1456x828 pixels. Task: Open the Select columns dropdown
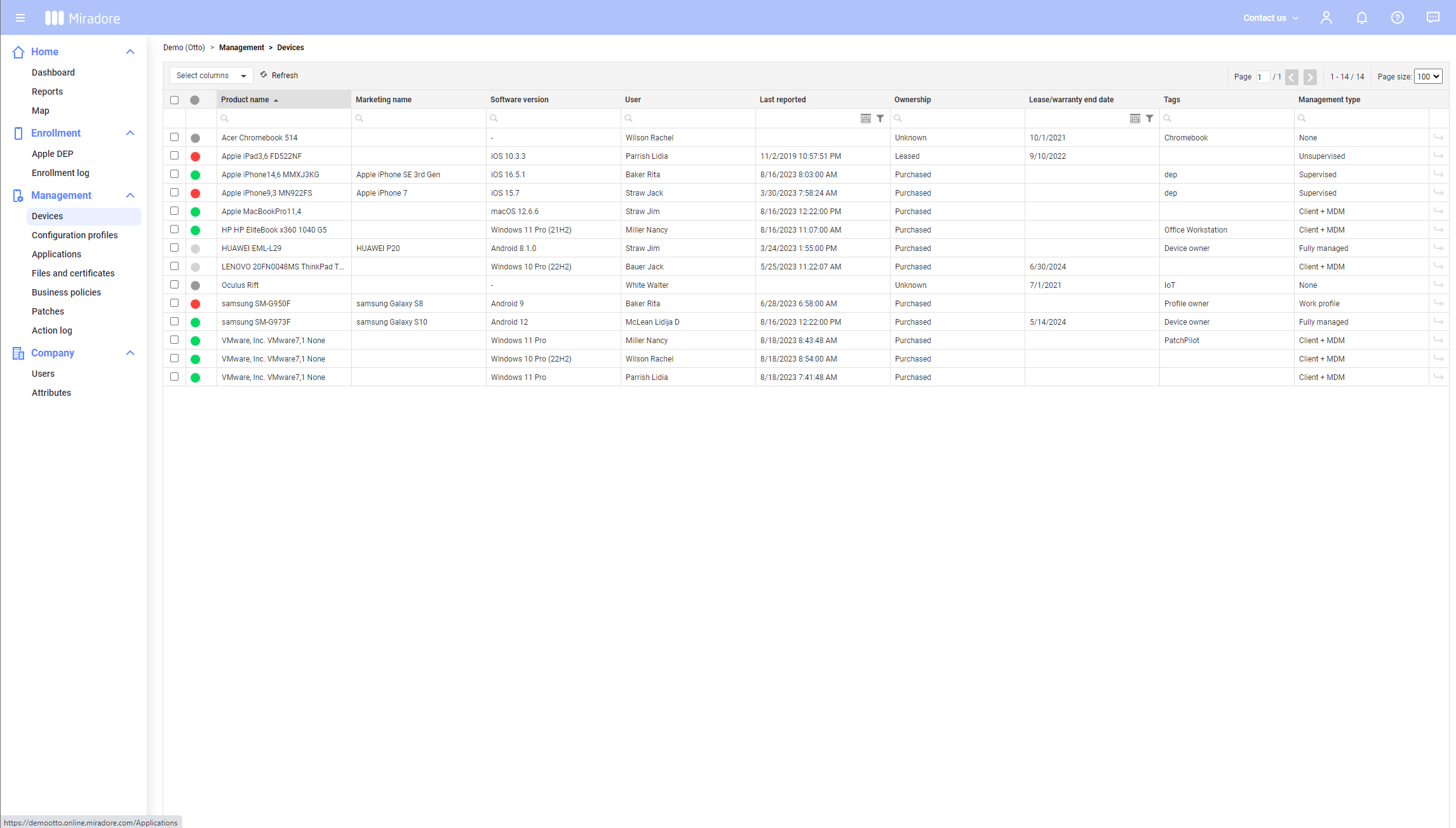211,76
